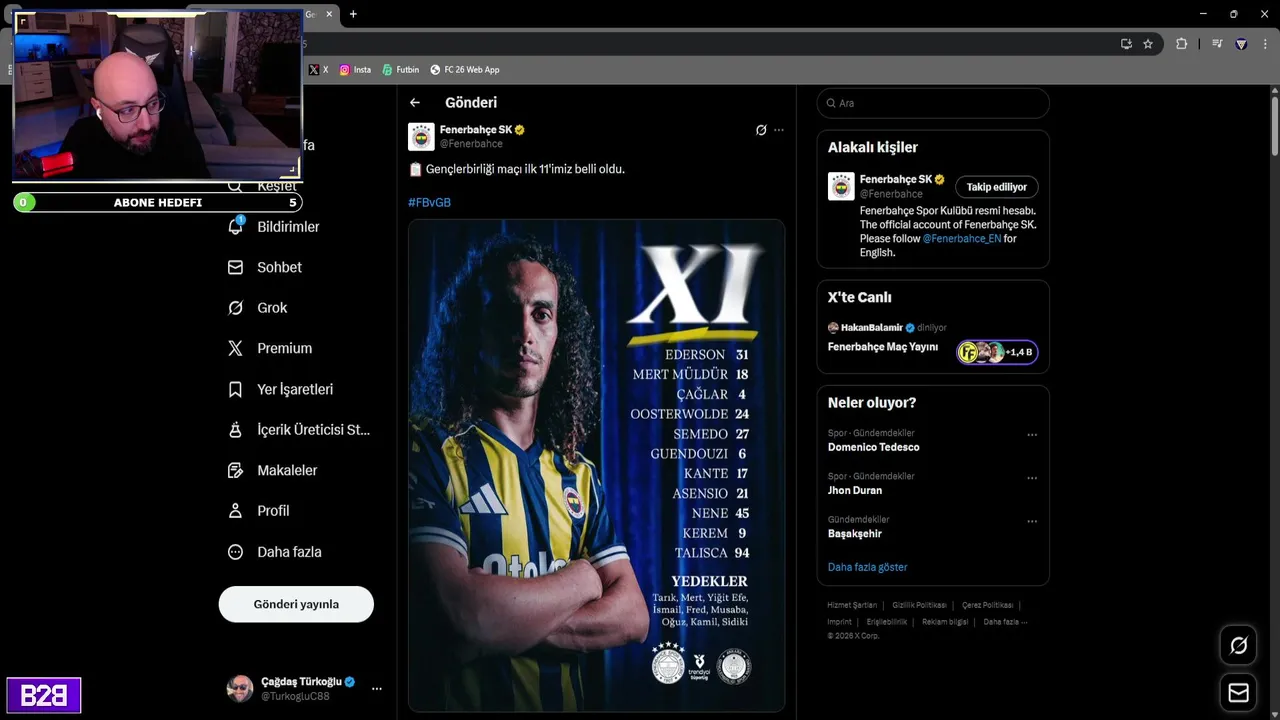Open account menu for Çağdaş Türkoğlu
Viewport: 1280px width, 720px height.
(377, 689)
